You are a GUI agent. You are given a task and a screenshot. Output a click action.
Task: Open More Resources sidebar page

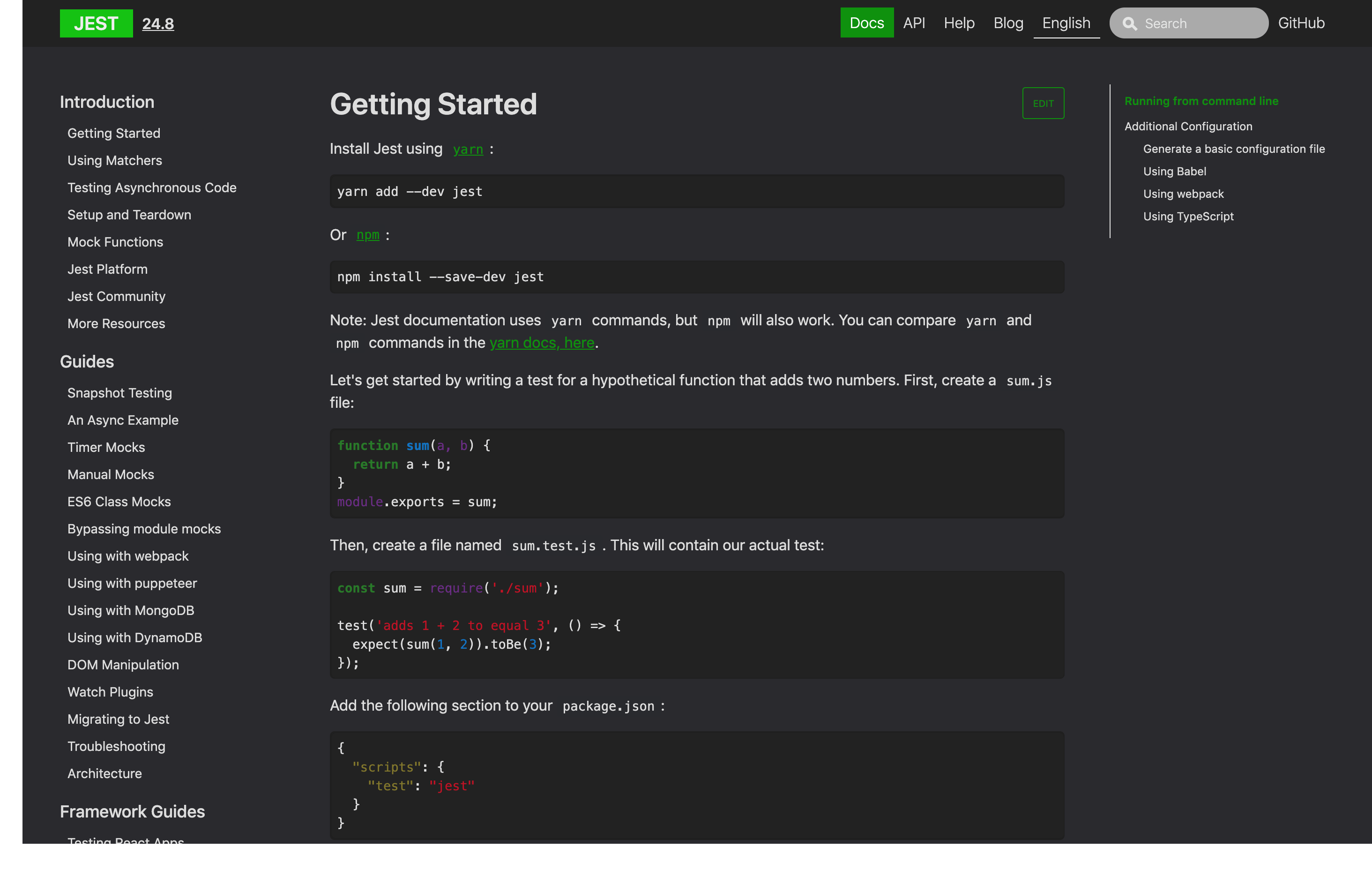(116, 324)
